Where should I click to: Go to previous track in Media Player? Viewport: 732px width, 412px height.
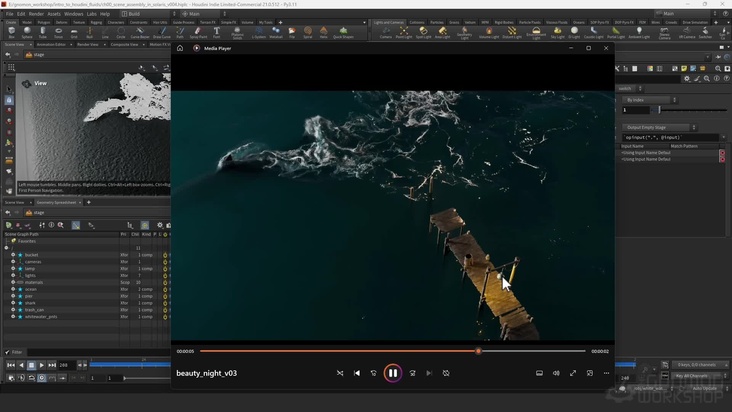pyautogui.click(x=357, y=373)
